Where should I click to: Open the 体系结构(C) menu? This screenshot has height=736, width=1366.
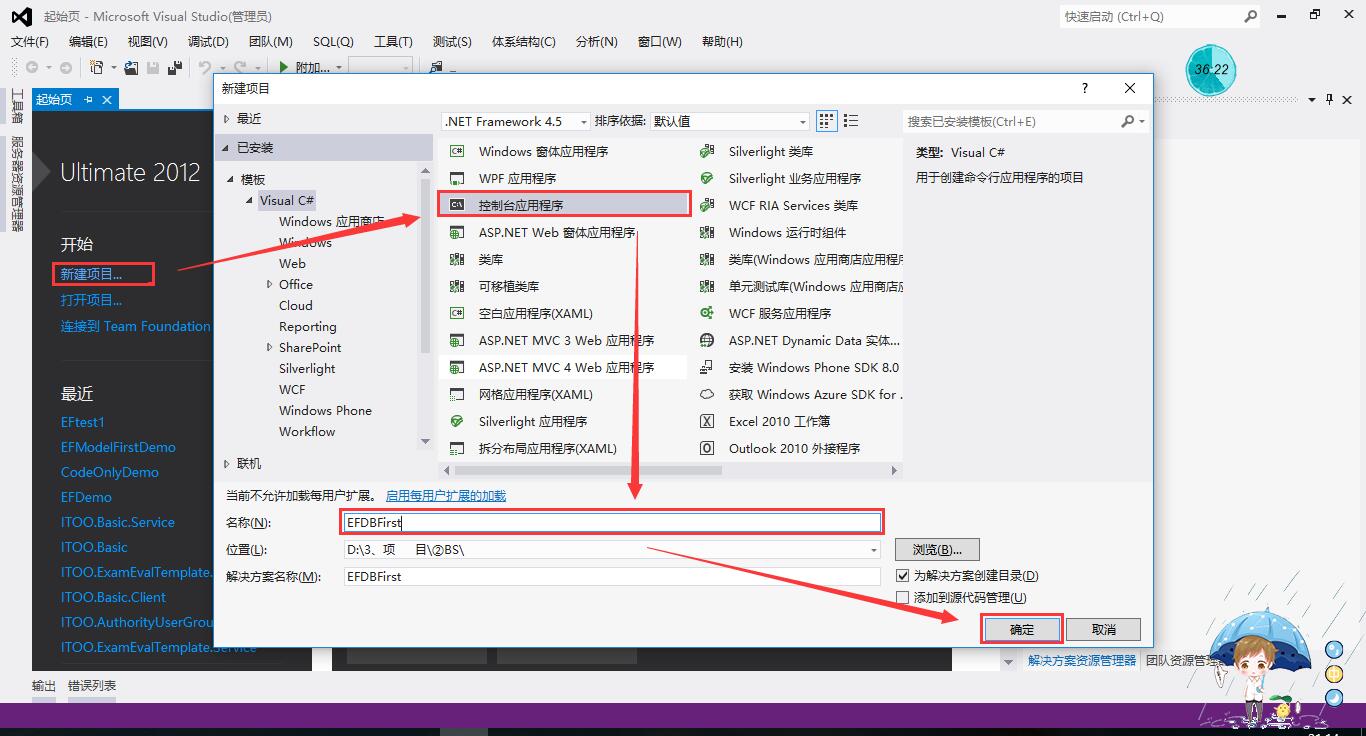(x=524, y=41)
